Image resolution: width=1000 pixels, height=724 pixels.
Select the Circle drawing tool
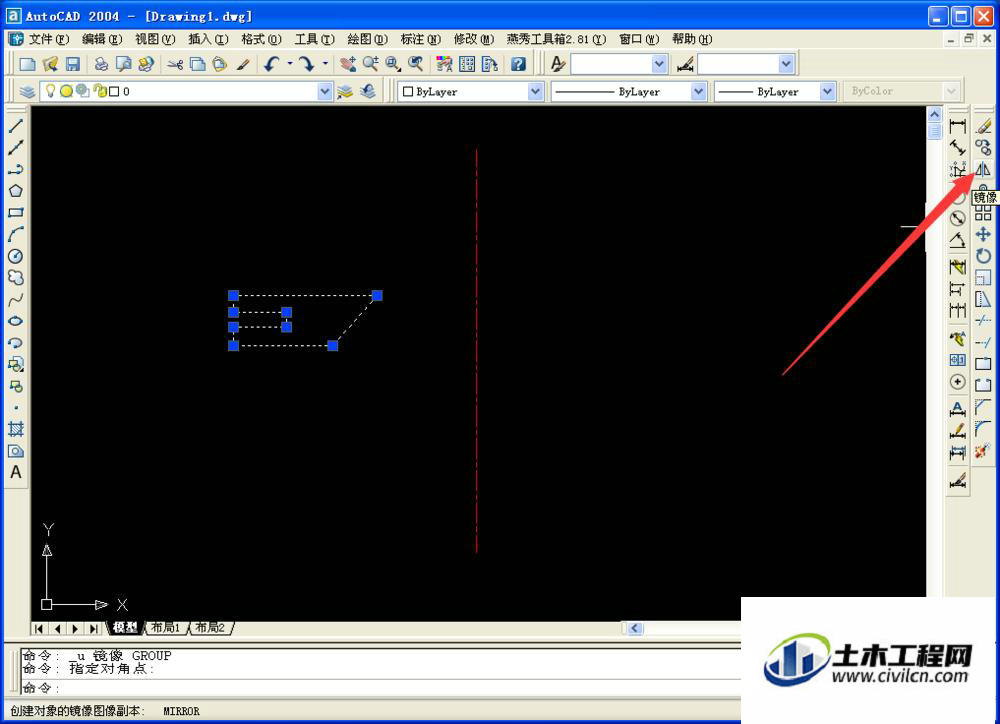click(16, 256)
